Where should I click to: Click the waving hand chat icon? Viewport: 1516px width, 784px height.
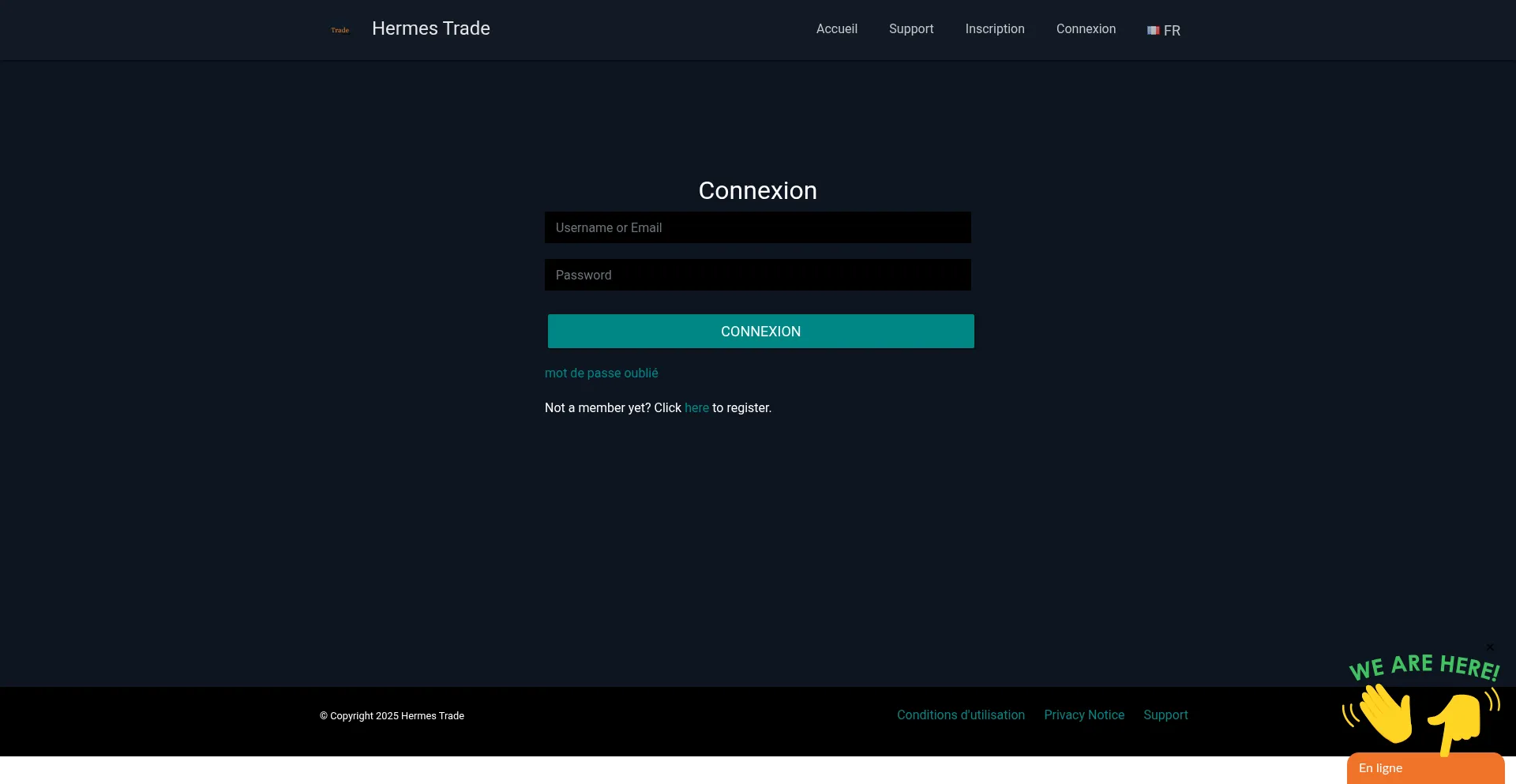pos(1383,714)
